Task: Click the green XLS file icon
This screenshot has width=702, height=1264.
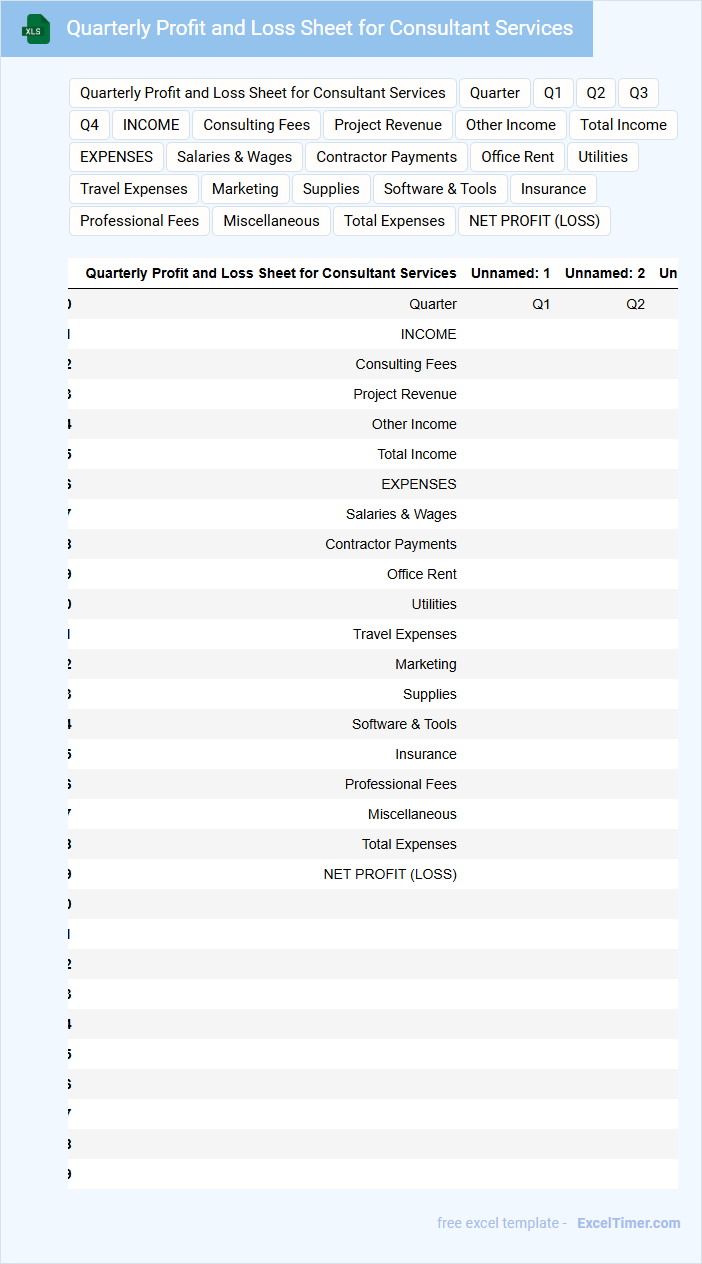Action: (35, 29)
